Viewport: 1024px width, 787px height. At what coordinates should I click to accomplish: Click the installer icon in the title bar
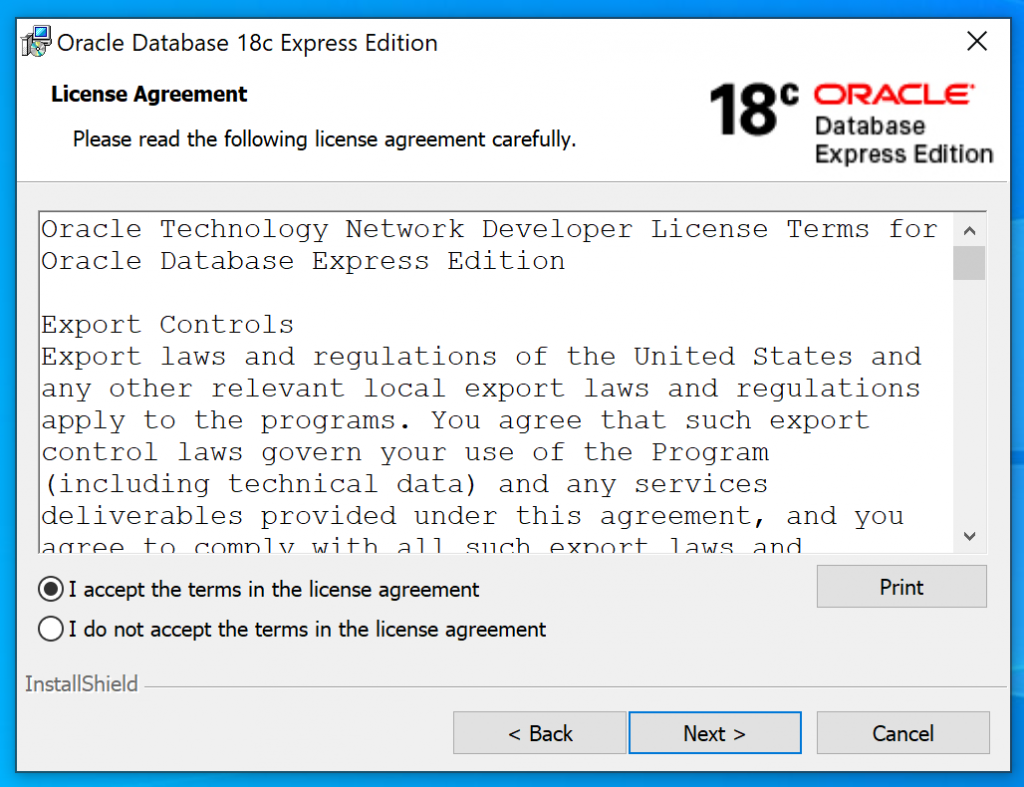(x=37, y=43)
